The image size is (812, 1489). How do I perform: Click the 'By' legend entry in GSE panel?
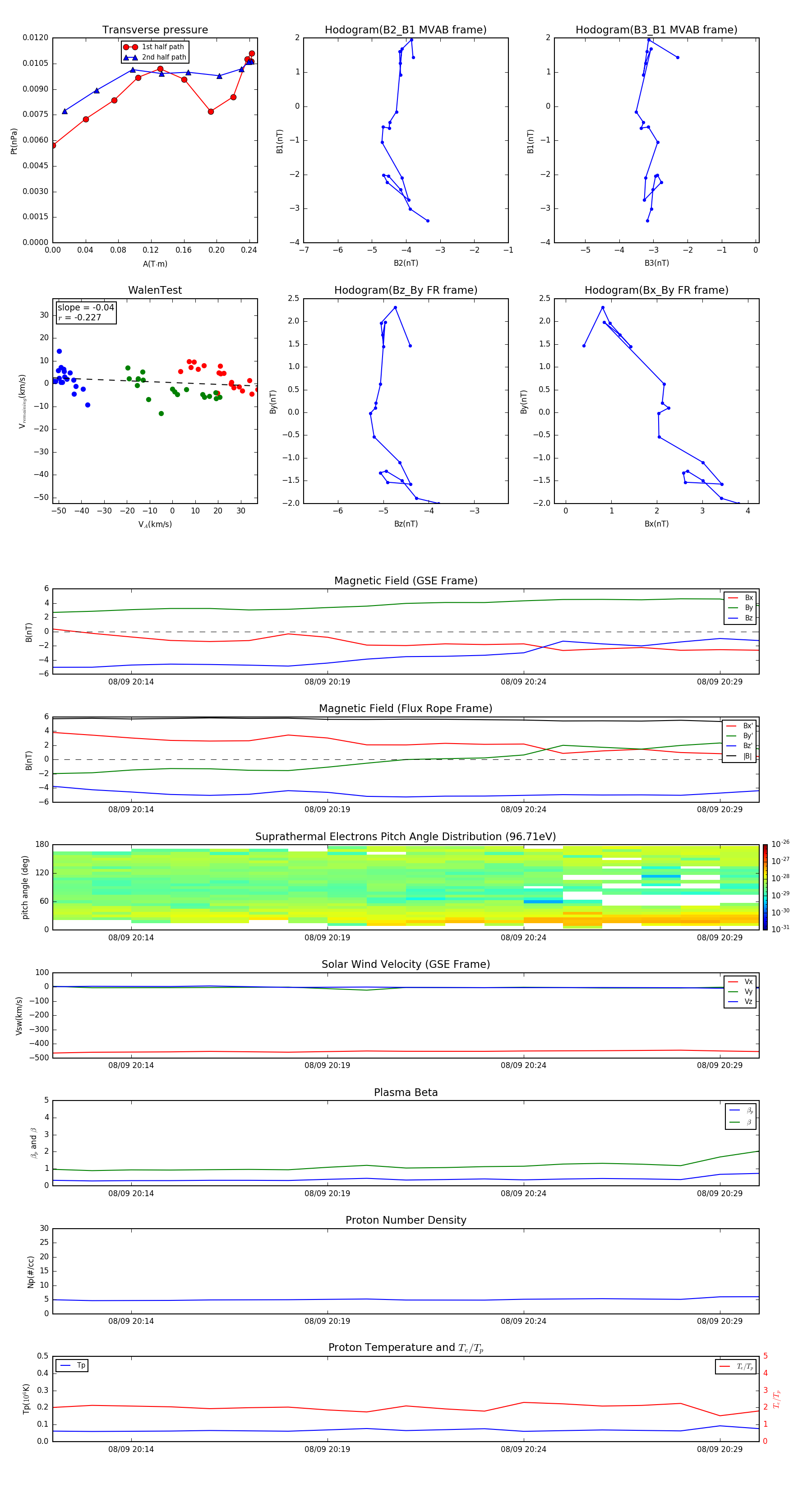(x=740, y=607)
